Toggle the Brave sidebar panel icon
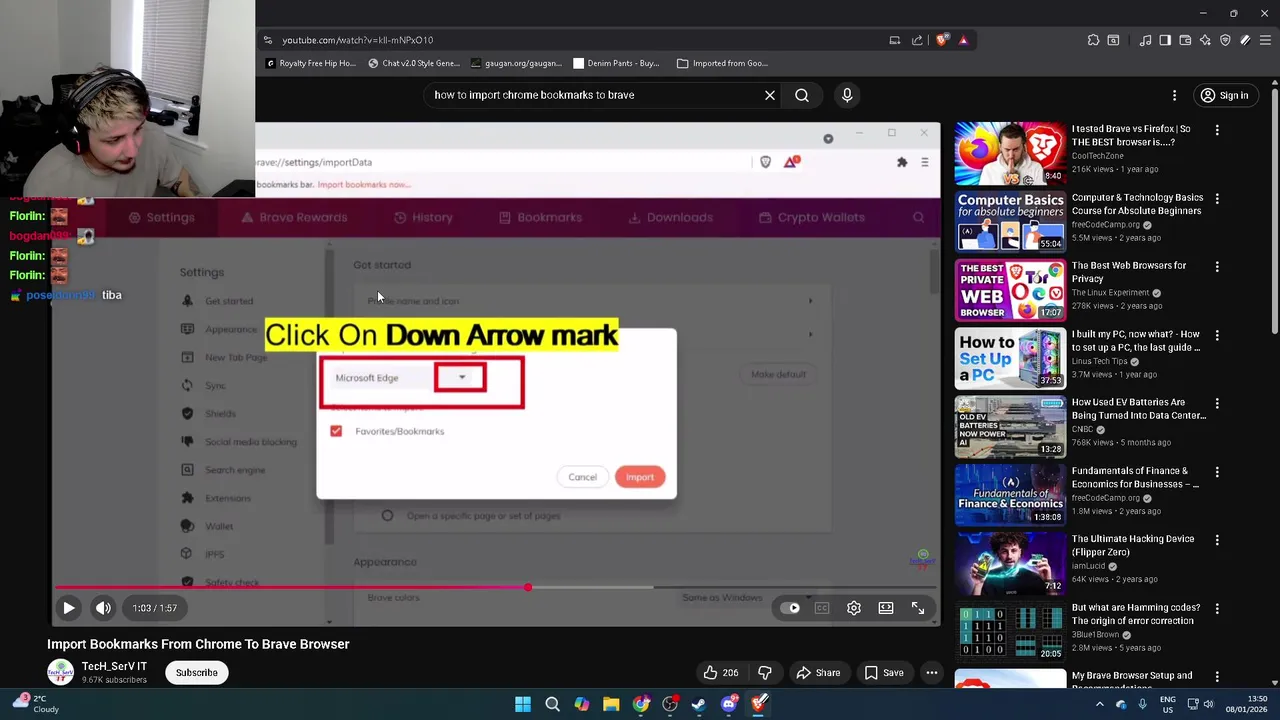Viewport: 1280px width, 720px height. point(1165,40)
